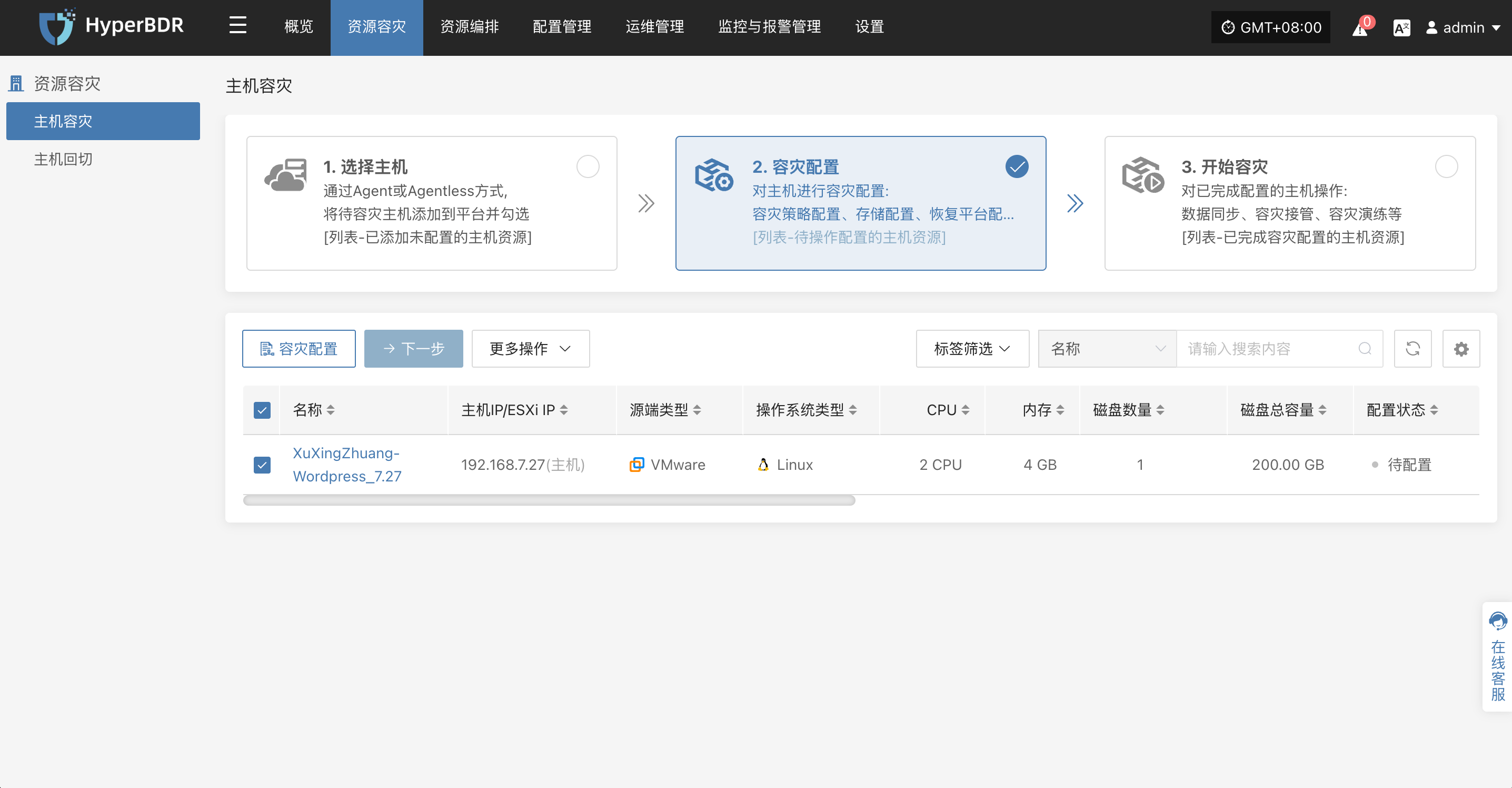The width and height of the screenshot is (1512, 788).
Task: Sort by source type column arrows
Action: click(x=697, y=410)
